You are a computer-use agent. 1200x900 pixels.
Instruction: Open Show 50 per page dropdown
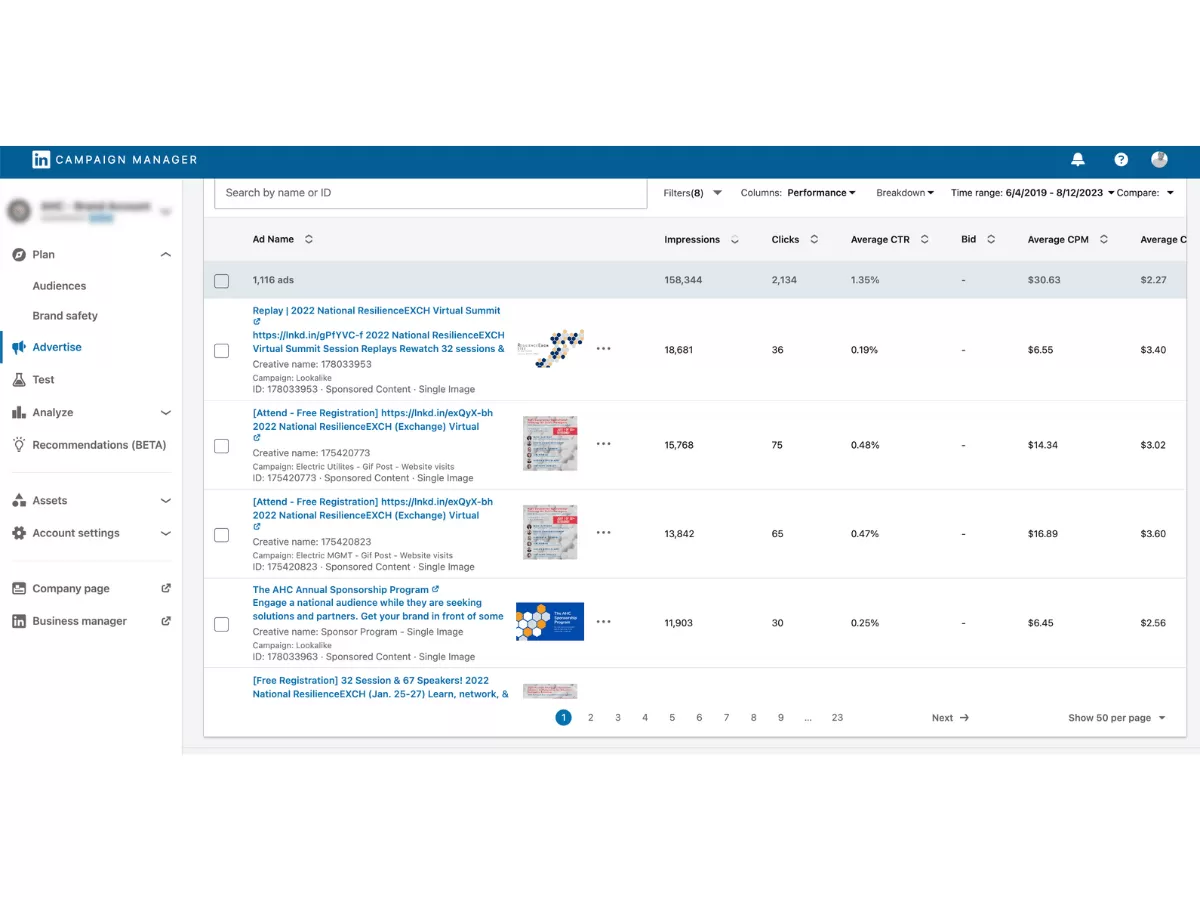pyautogui.click(x=1116, y=718)
